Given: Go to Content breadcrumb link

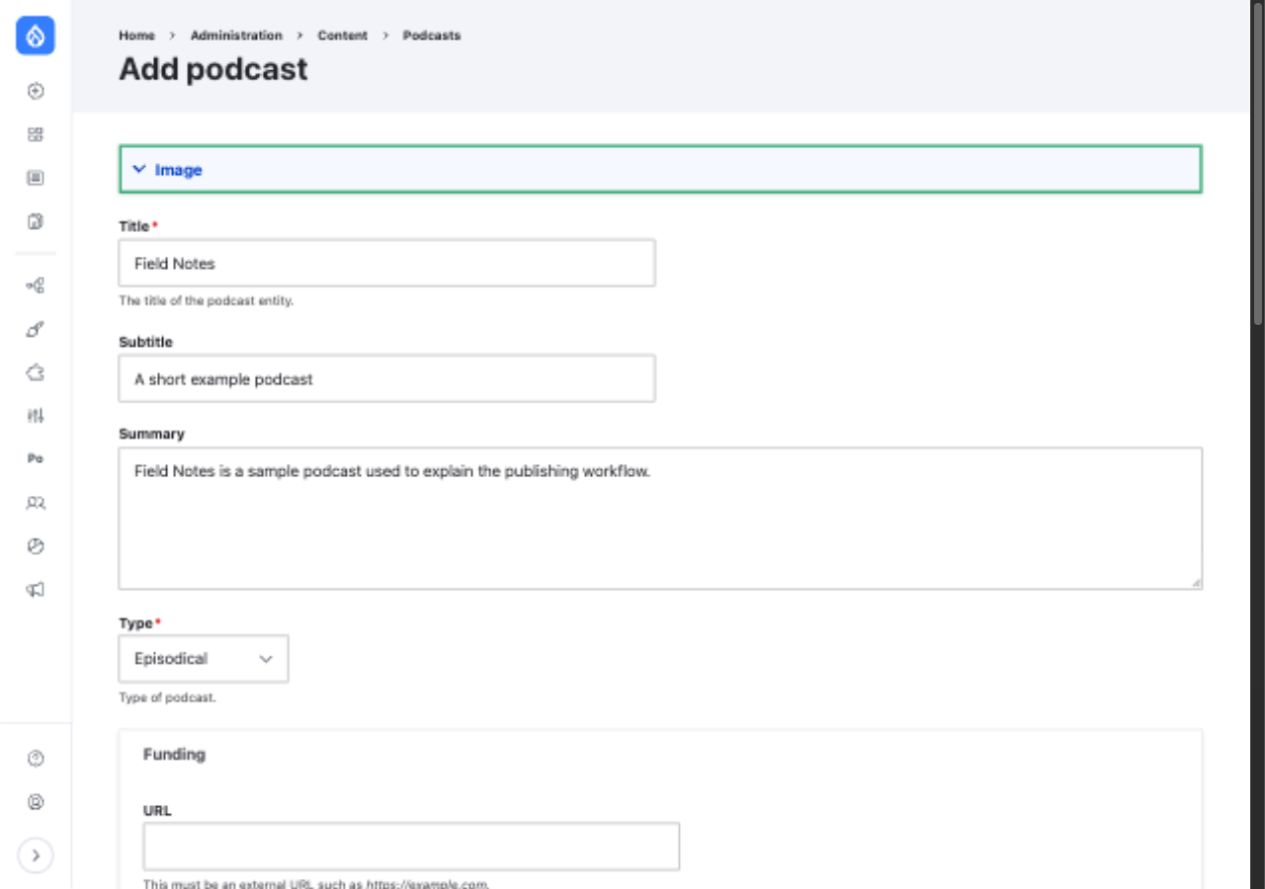Looking at the screenshot, I should [x=343, y=35].
